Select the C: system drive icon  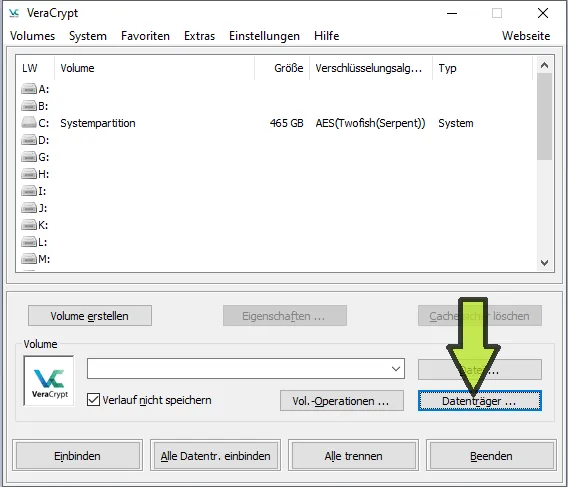[29, 123]
